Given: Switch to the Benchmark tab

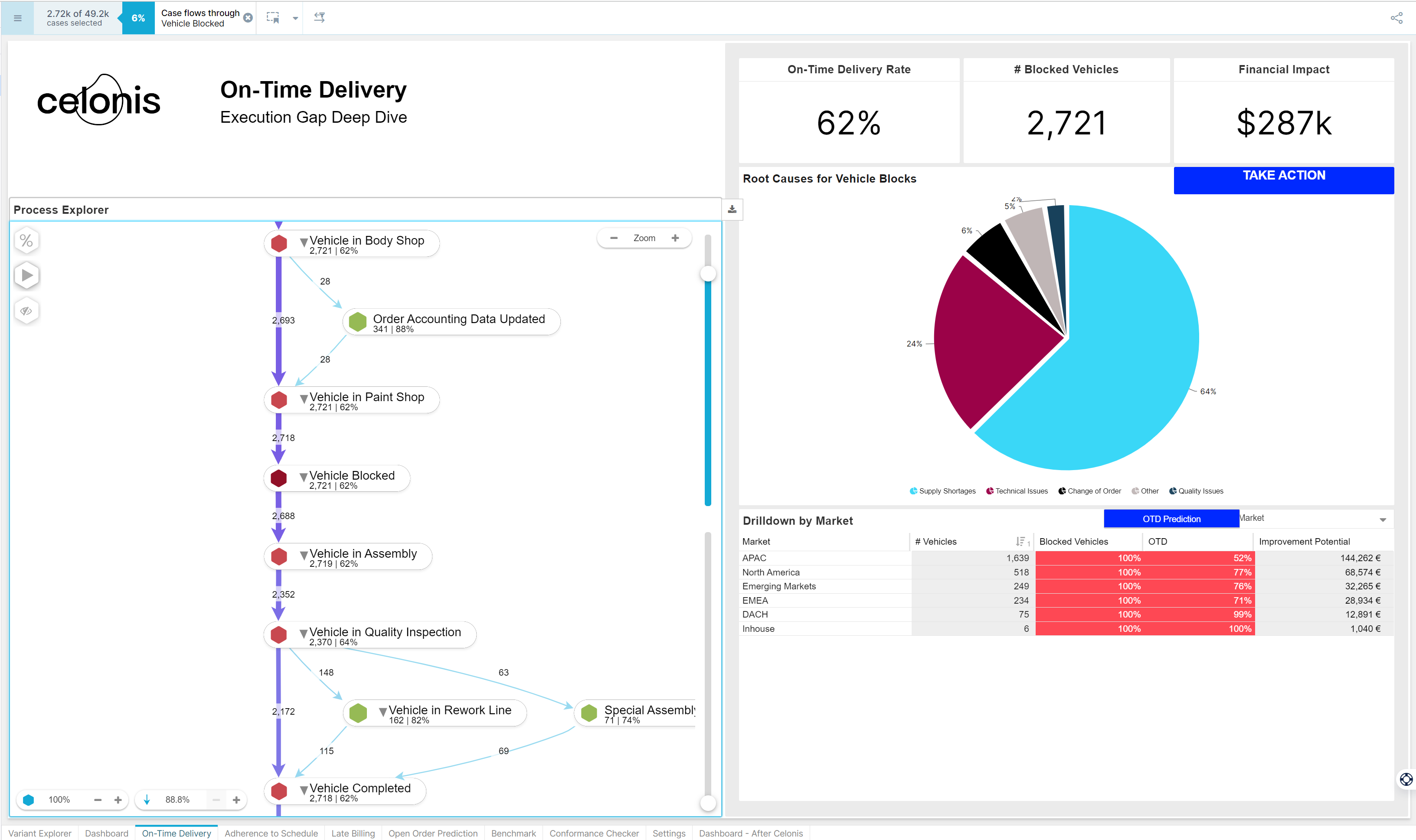Looking at the screenshot, I should point(513,833).
